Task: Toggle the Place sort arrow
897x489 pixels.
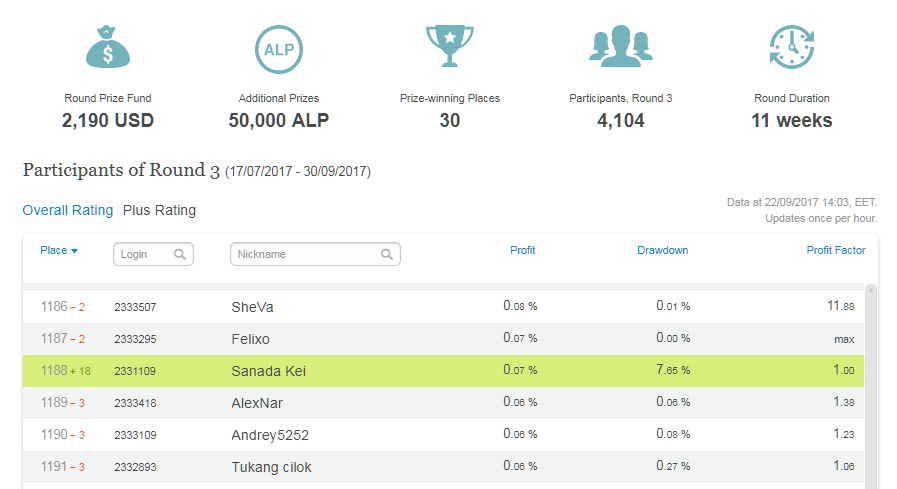Action: [x=74, y=251]
